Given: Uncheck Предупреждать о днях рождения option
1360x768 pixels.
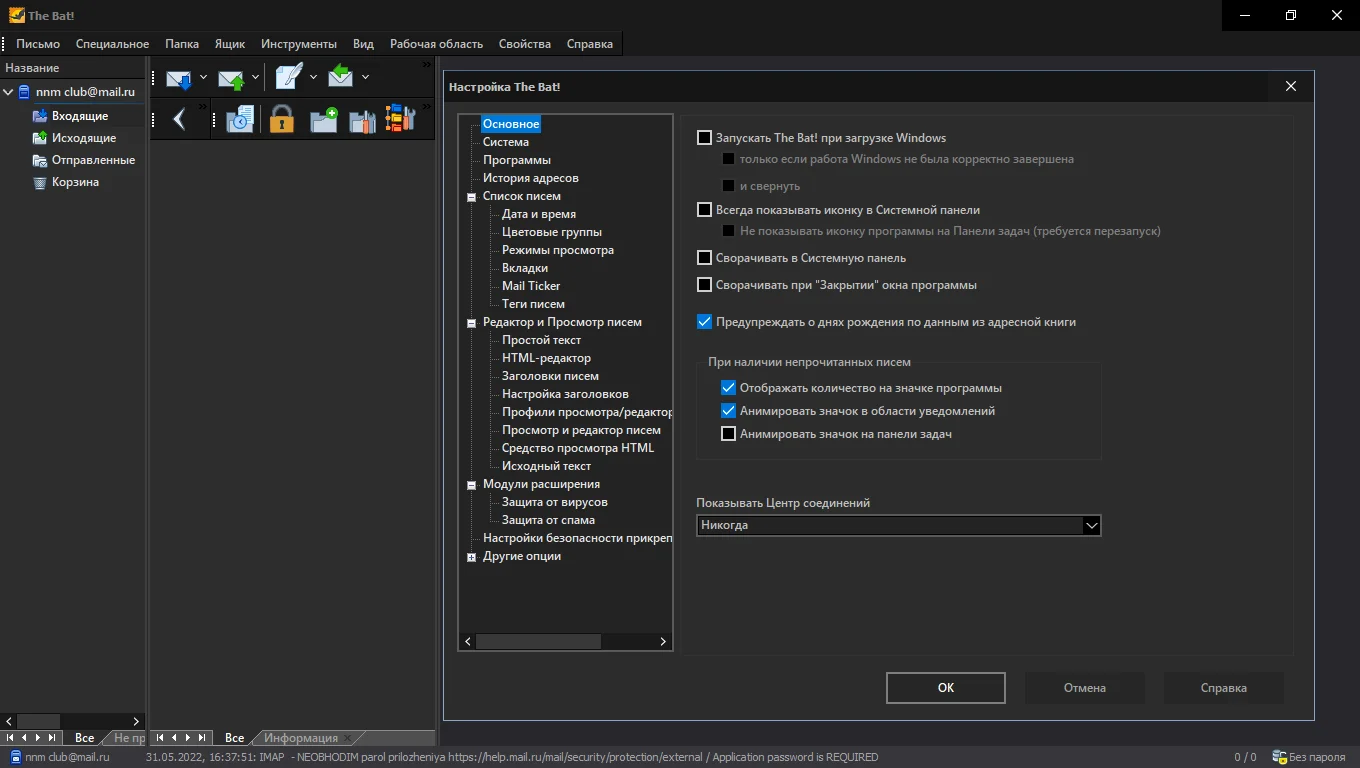Looking at the screenshot, I should [704, 322].
